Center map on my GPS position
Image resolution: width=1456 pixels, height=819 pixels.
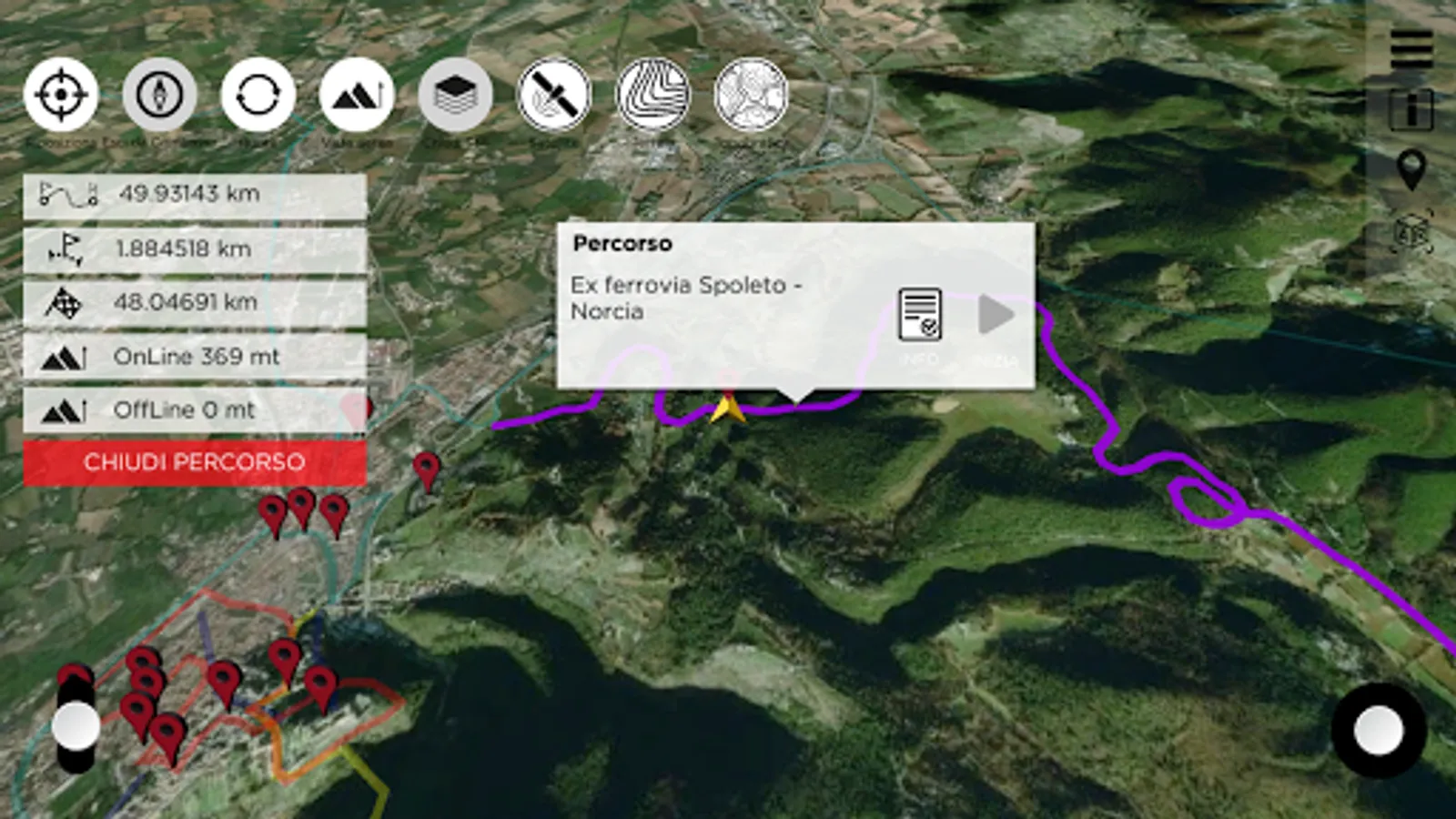(61, 95)
